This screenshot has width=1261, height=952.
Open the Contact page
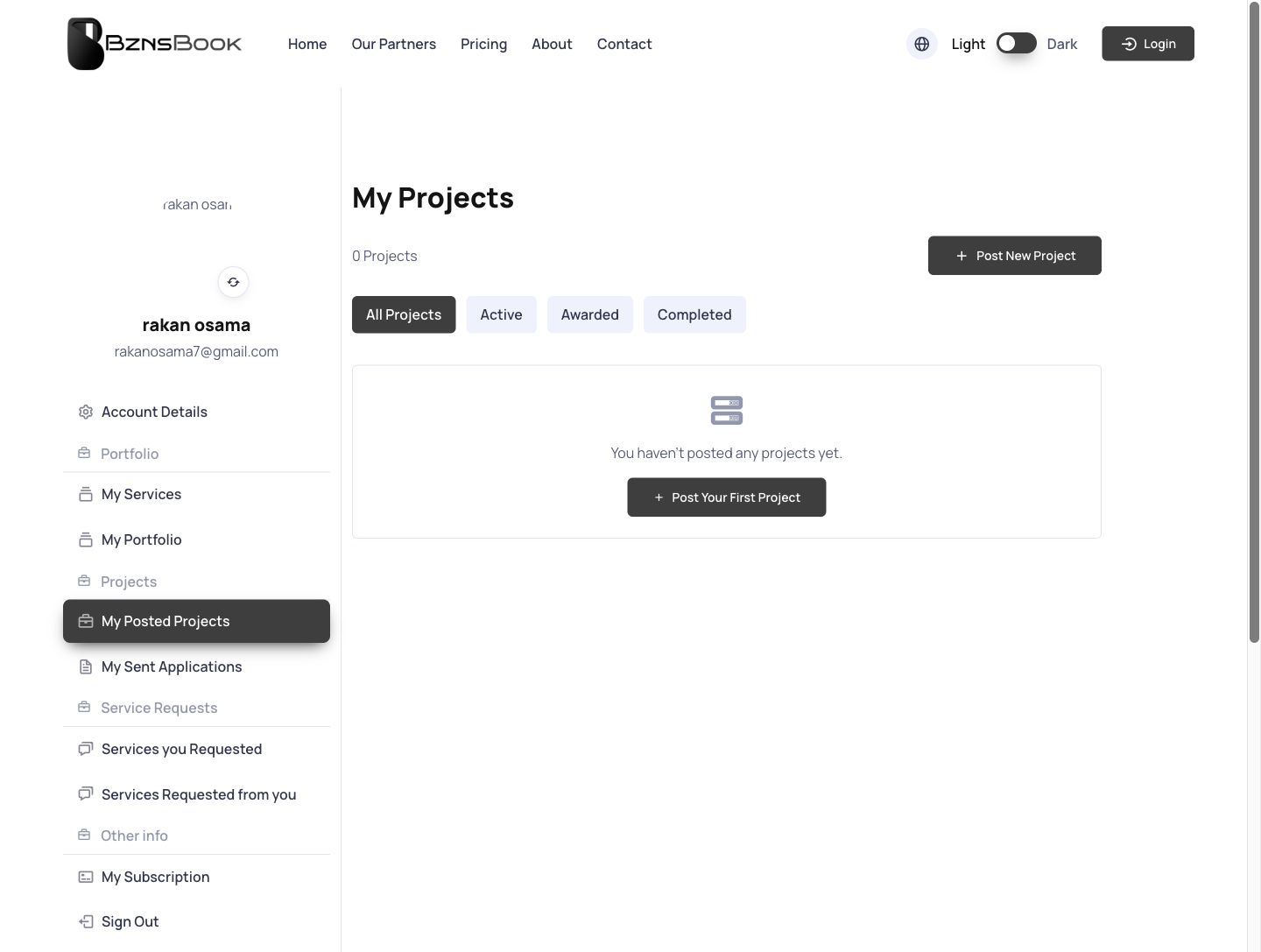pyautogui.click(x=624, y=44)
